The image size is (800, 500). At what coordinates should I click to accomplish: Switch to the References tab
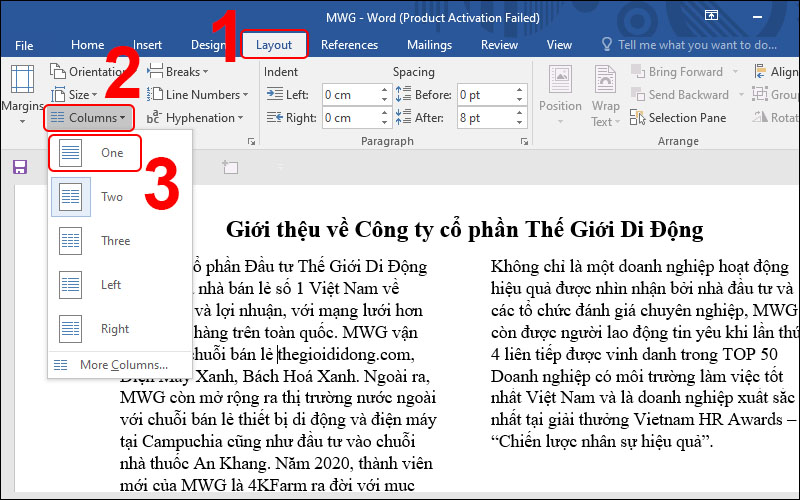click(349, 45)
